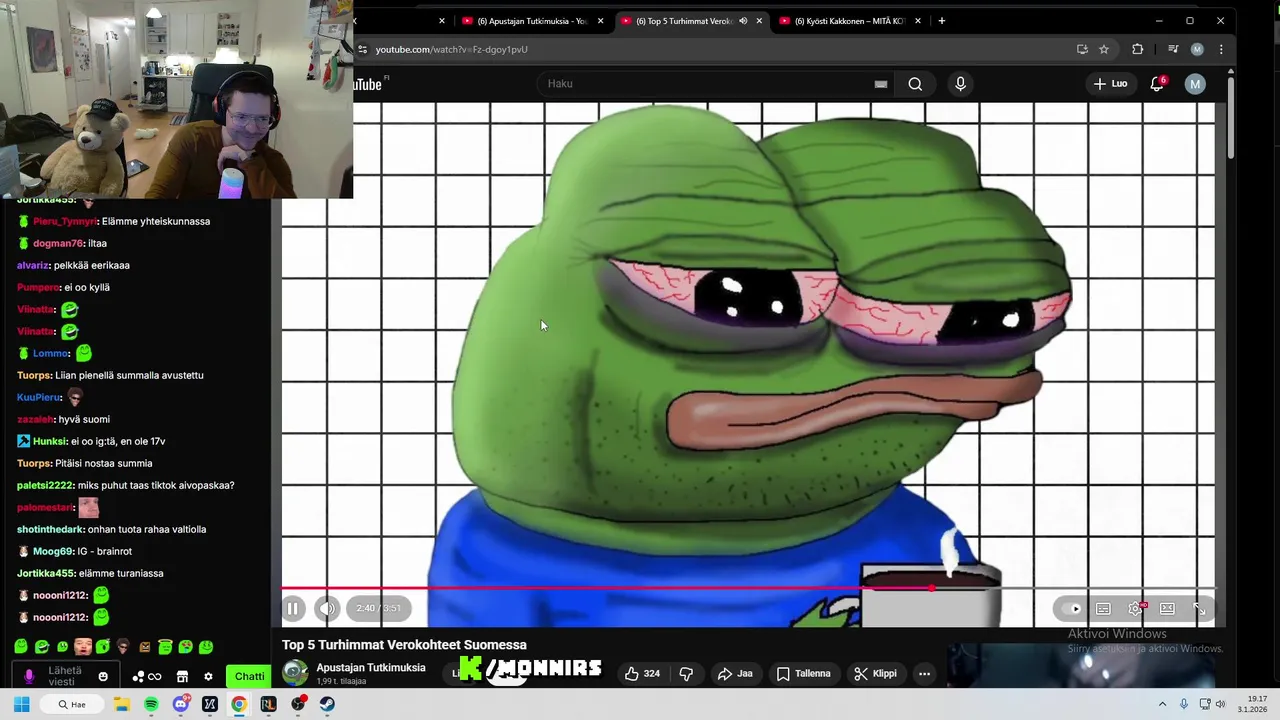Viewport: 1280px width, 720px height.
Task: Mute the Top 5 Turhimmat tab audio
Action: tap(743, 21)
